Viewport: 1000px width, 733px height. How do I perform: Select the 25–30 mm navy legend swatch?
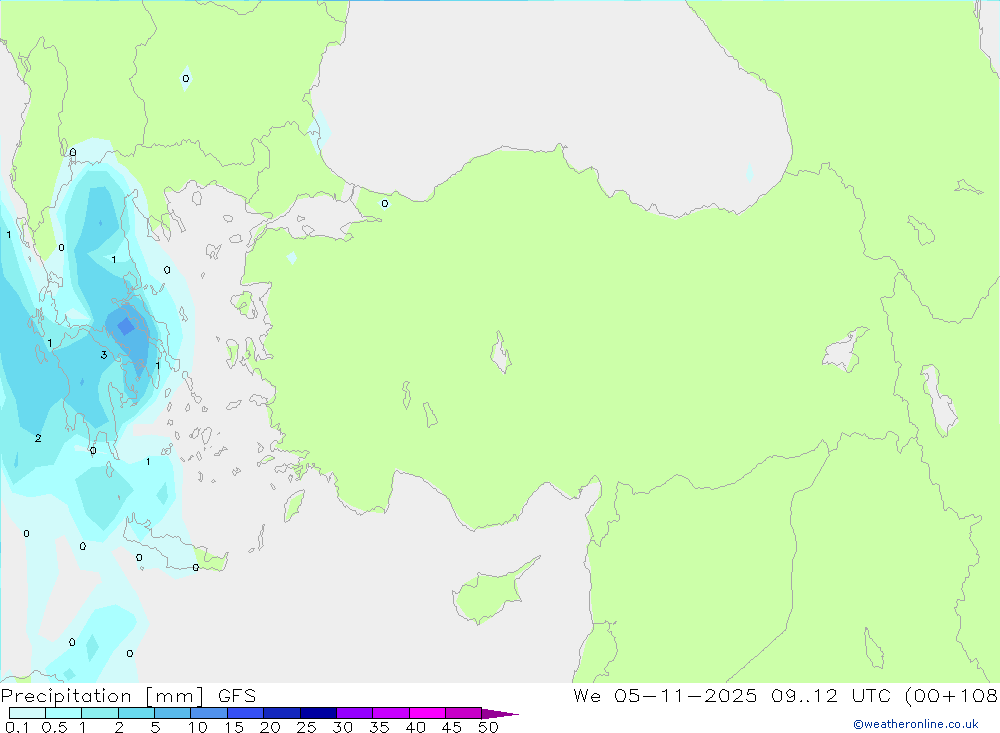point(318,713)
